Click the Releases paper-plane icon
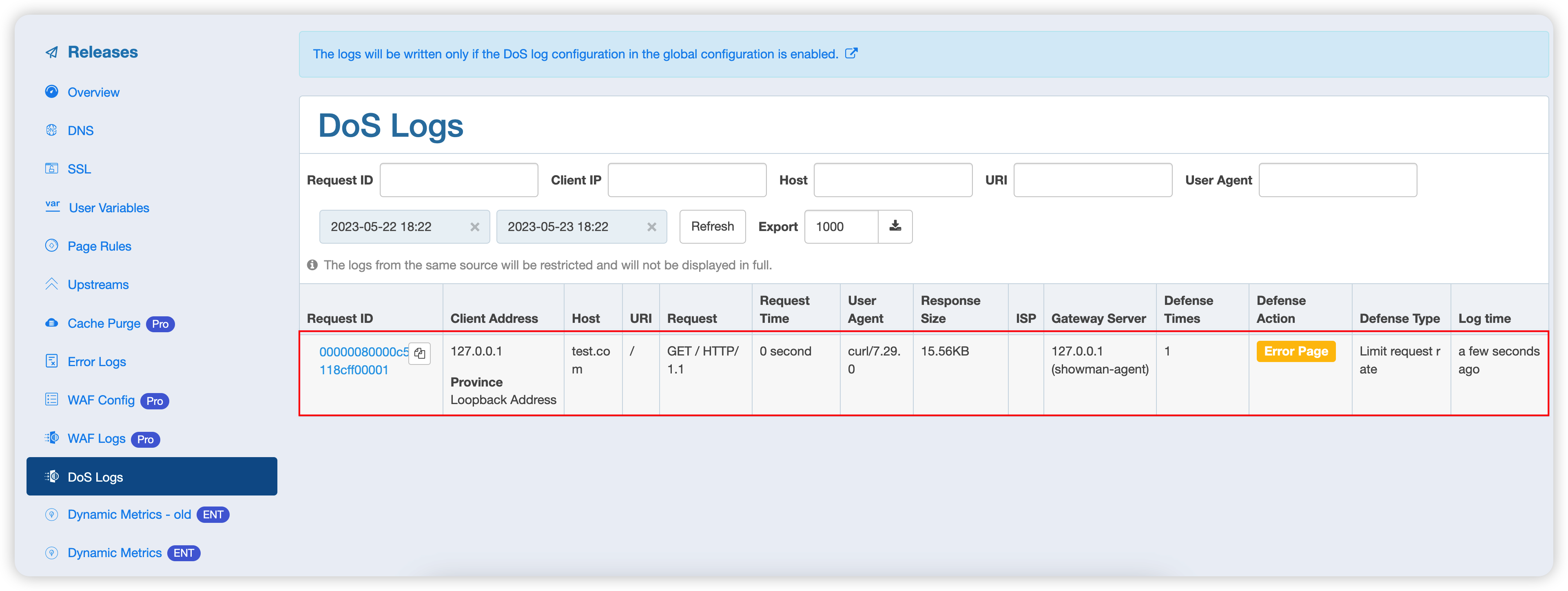Image resolution: width=1568 pixels, height=591 pixels. tap(52, 52)
